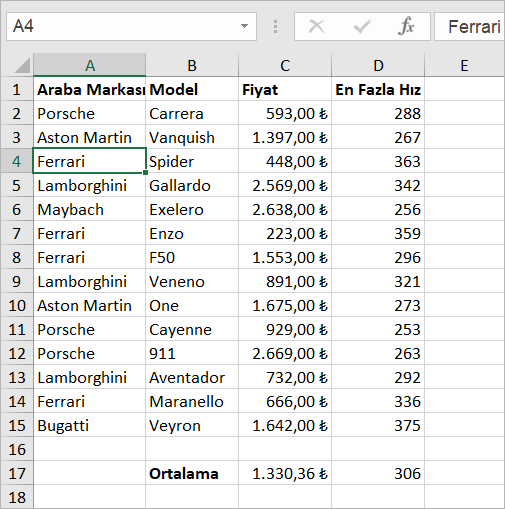
Task: Select the Lamborghini cell in row 13
Action: point(90,377)
